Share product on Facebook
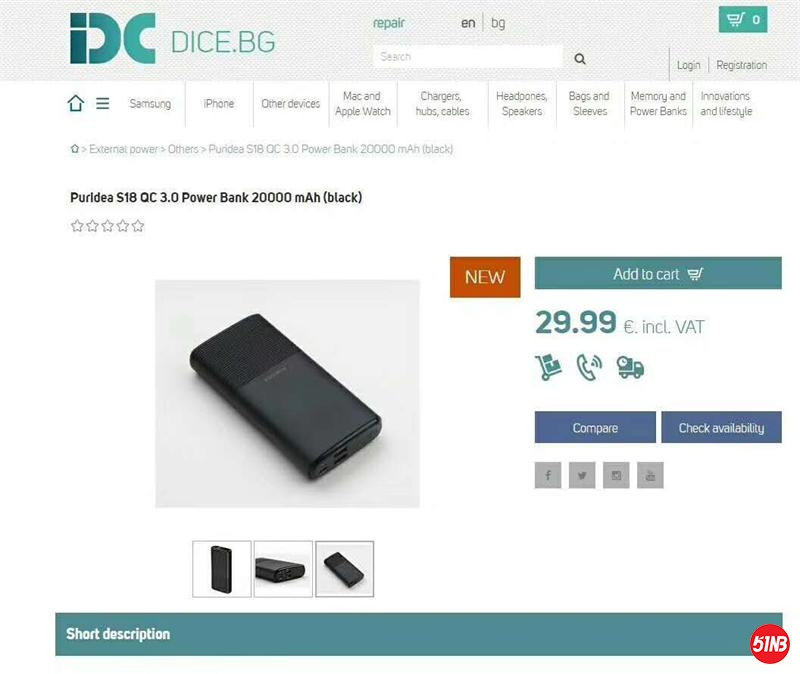 [x=548, y=475]
